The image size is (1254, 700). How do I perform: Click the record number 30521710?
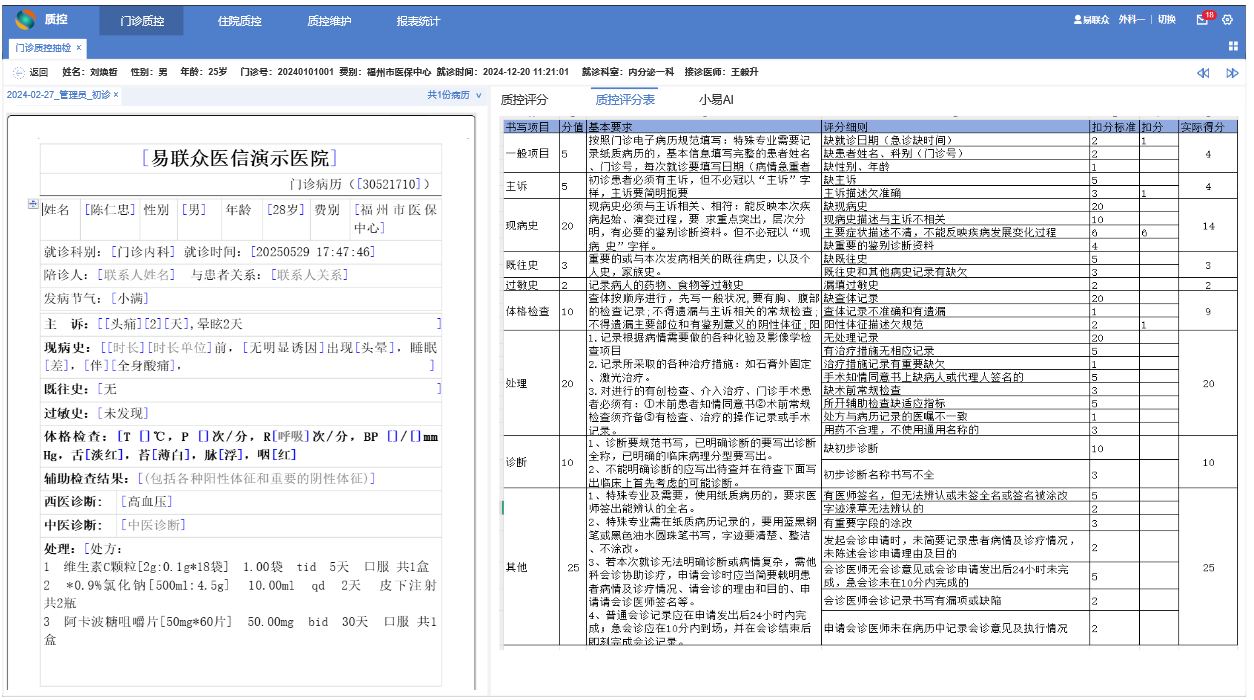click(x=390, y=184)
